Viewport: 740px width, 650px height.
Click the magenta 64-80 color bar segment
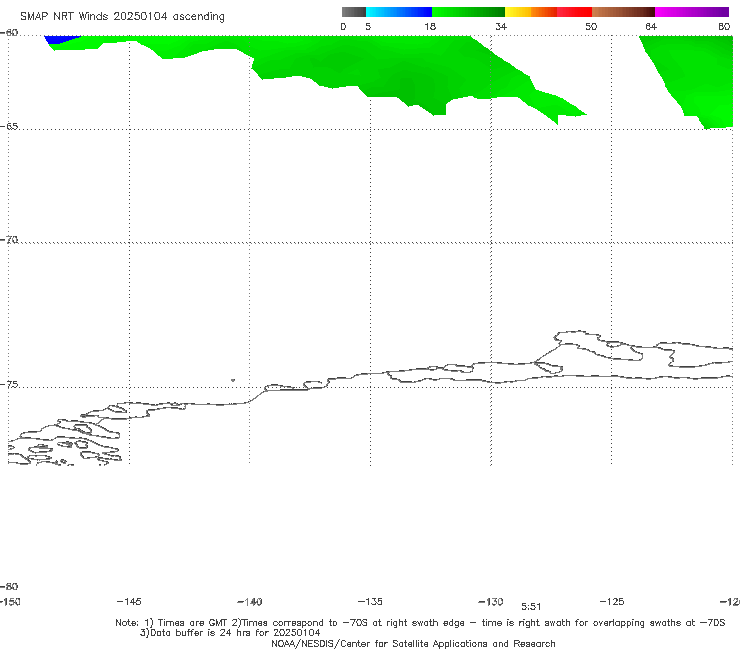tap(692, 12)
